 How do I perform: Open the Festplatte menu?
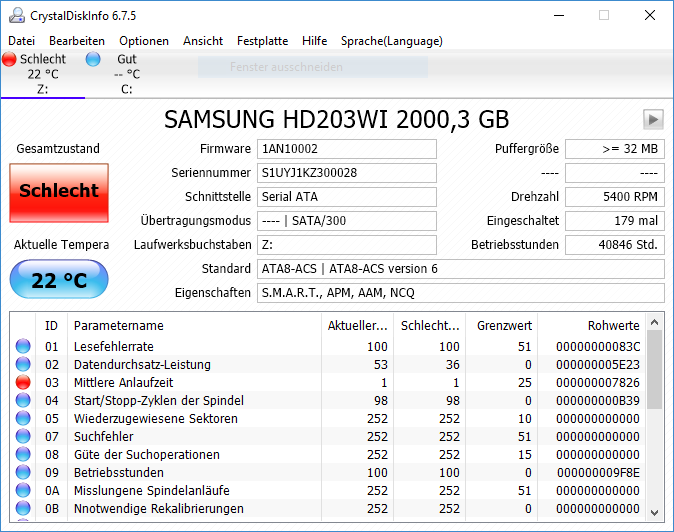point(262,41)
